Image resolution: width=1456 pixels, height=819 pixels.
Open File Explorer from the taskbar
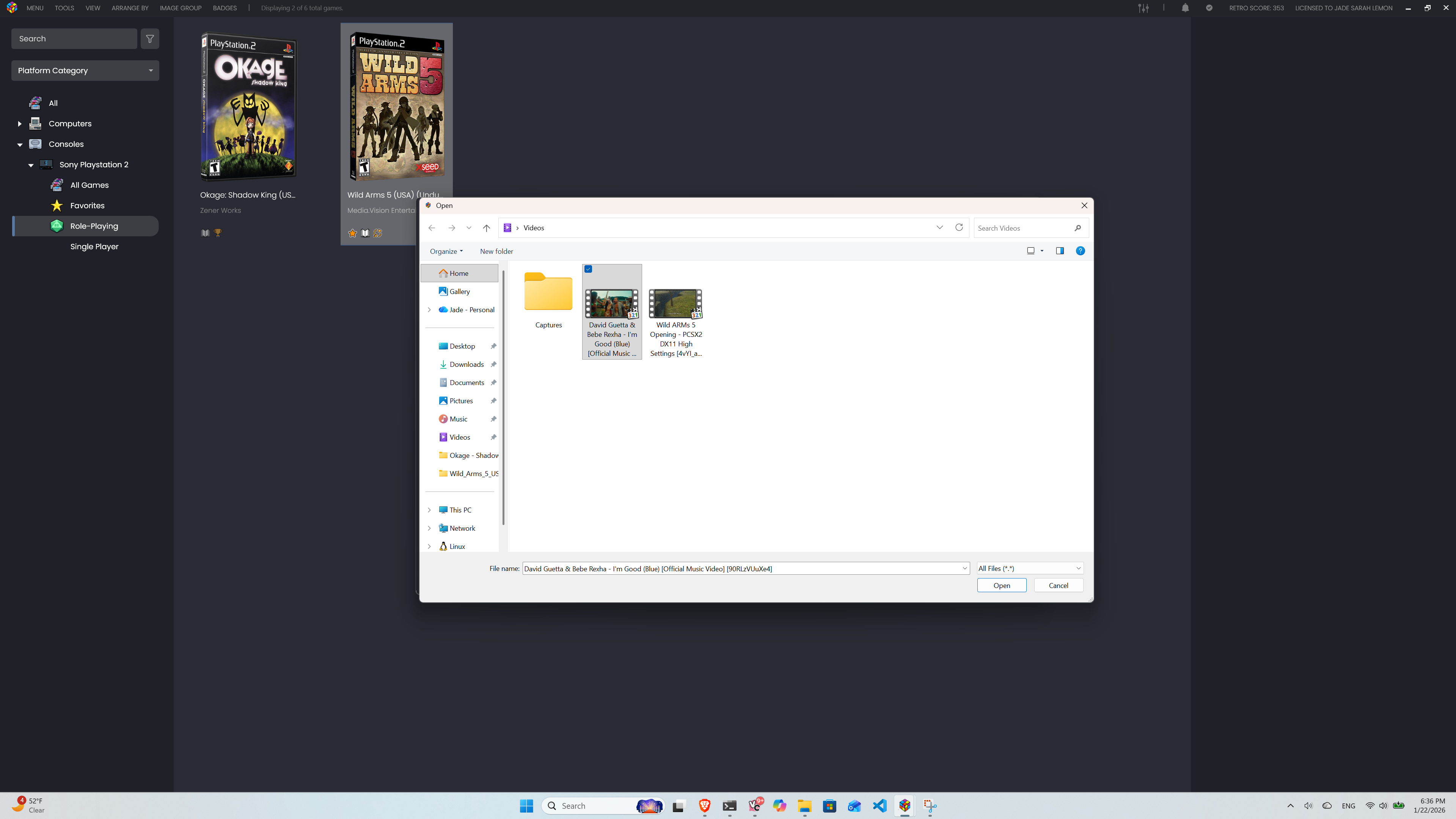(x=804, y=806)
